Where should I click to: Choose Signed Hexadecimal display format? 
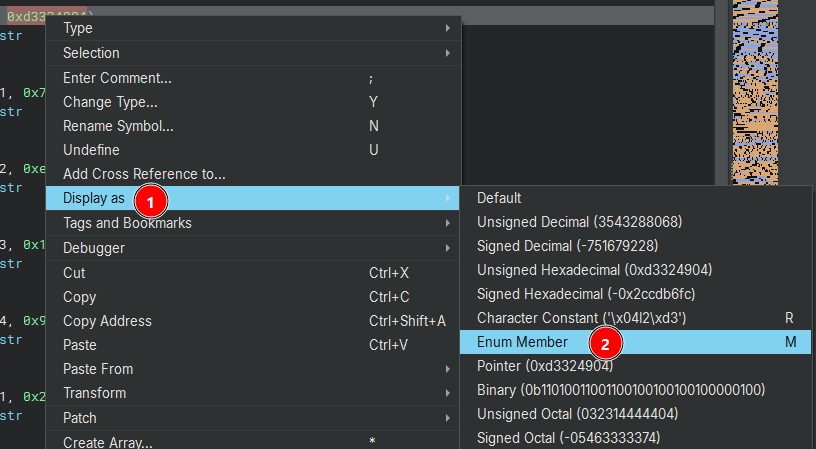click(585, 294)
